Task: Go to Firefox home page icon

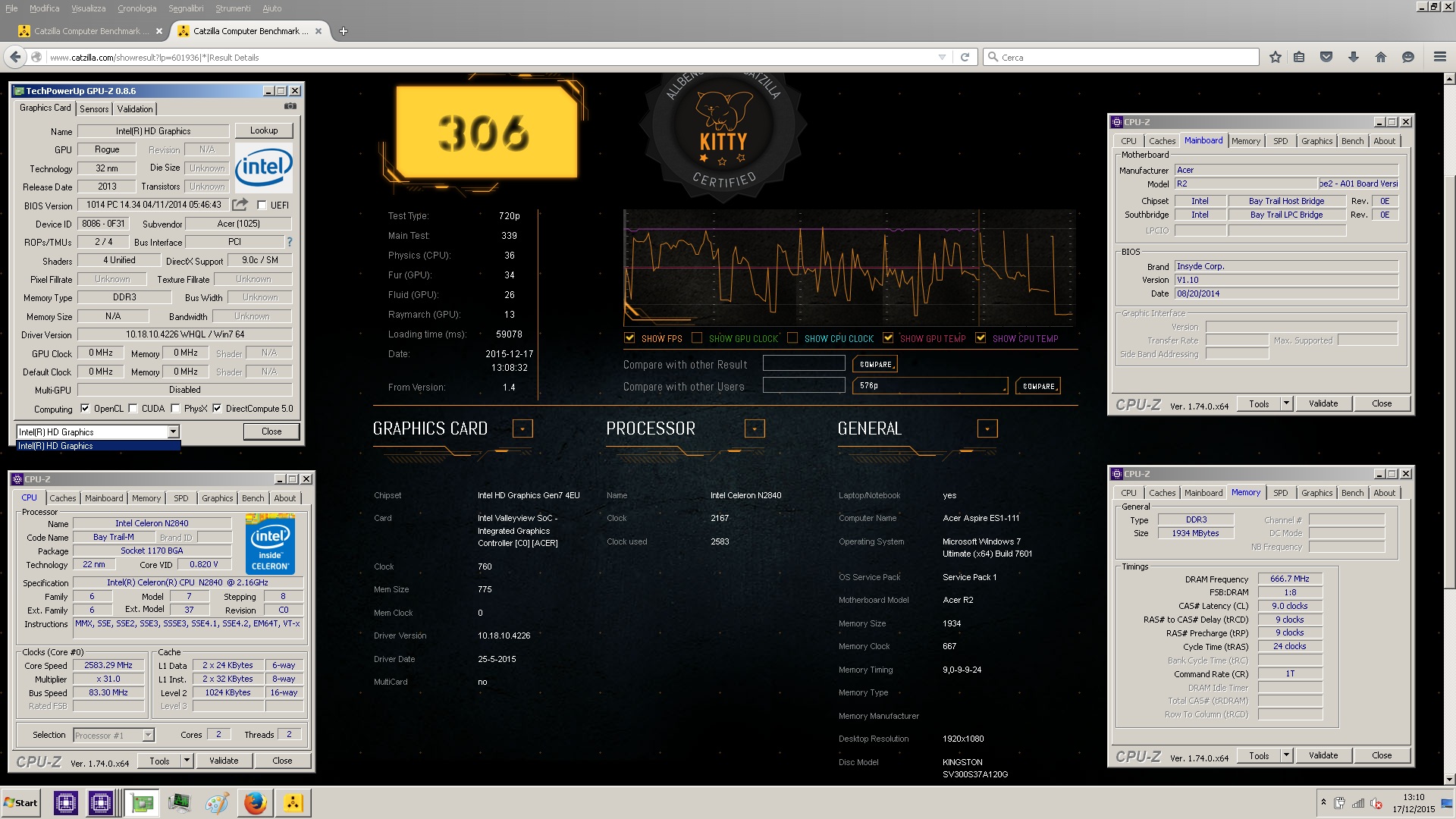Action: pos(1381,57)
